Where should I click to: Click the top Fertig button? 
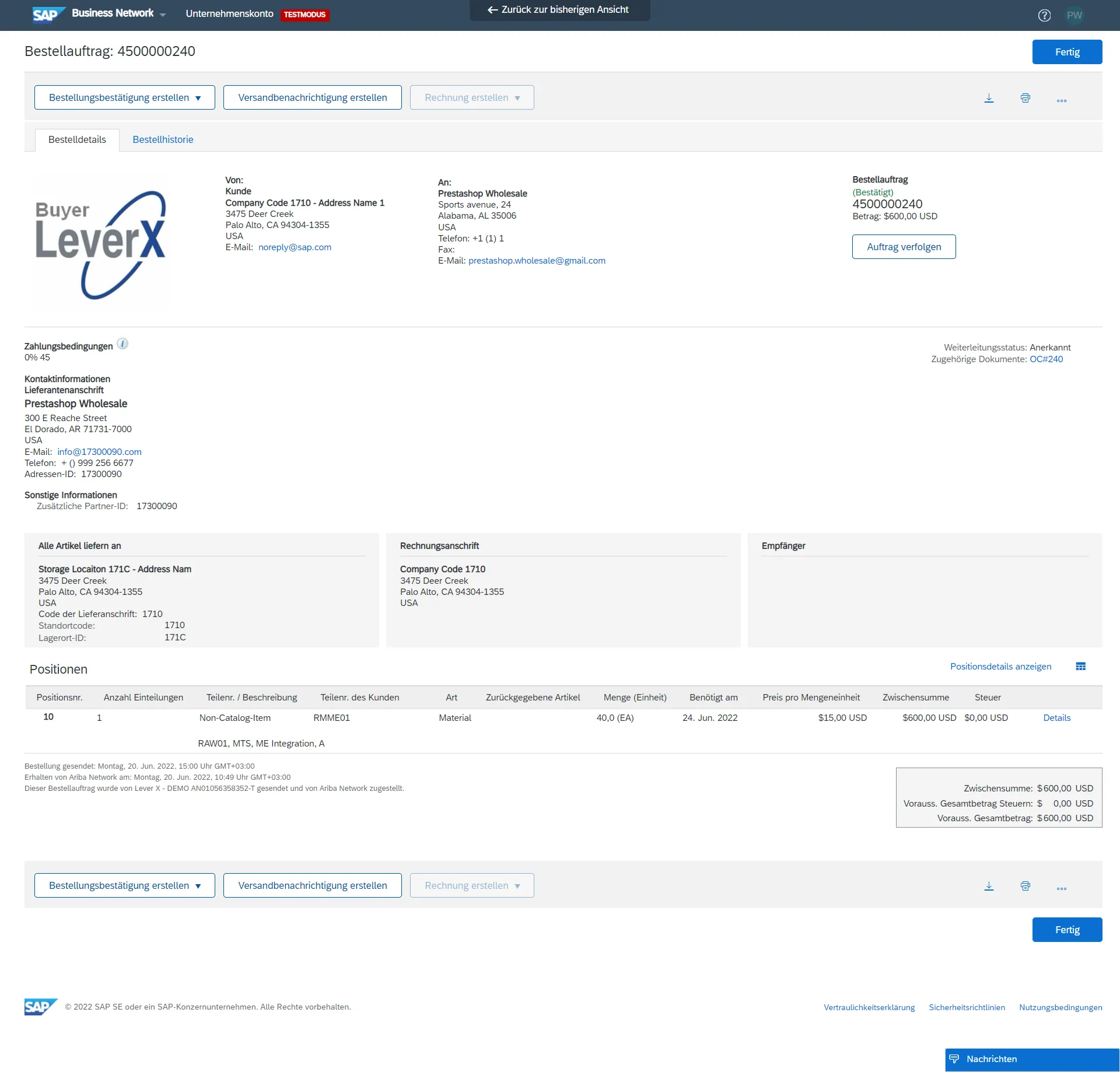click(1067, 52)
